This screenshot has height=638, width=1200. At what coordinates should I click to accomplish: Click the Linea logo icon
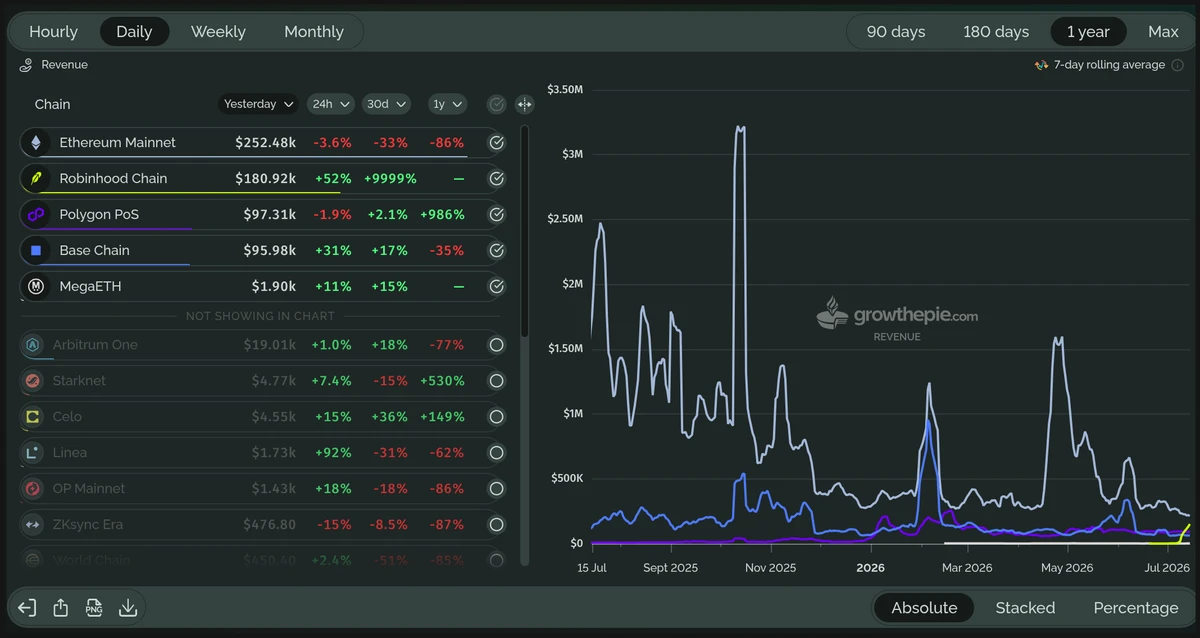tap(33, 453)
